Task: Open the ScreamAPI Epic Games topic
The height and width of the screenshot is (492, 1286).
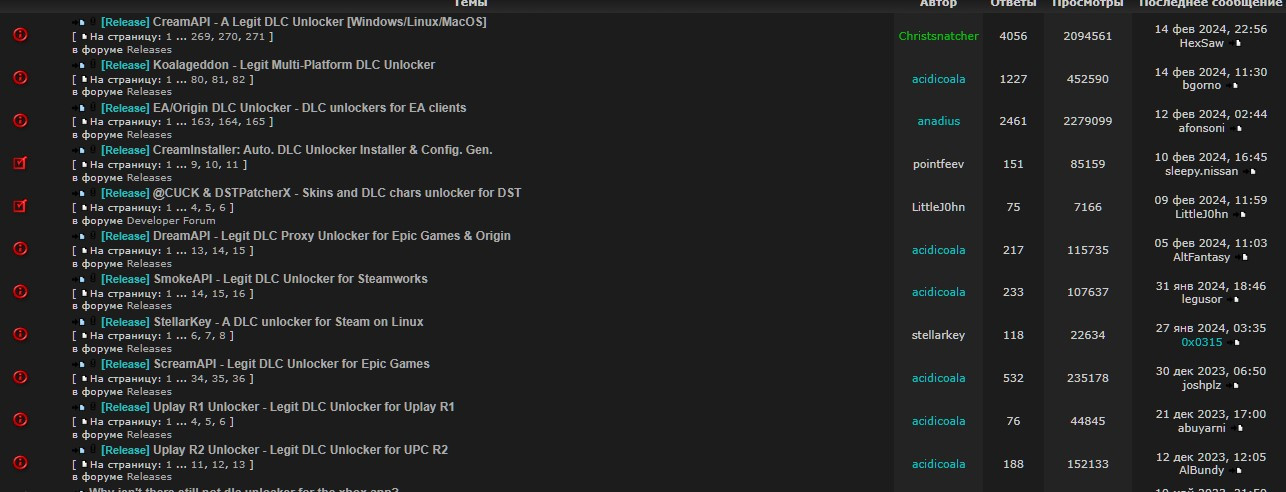Action: pos(291,364)
